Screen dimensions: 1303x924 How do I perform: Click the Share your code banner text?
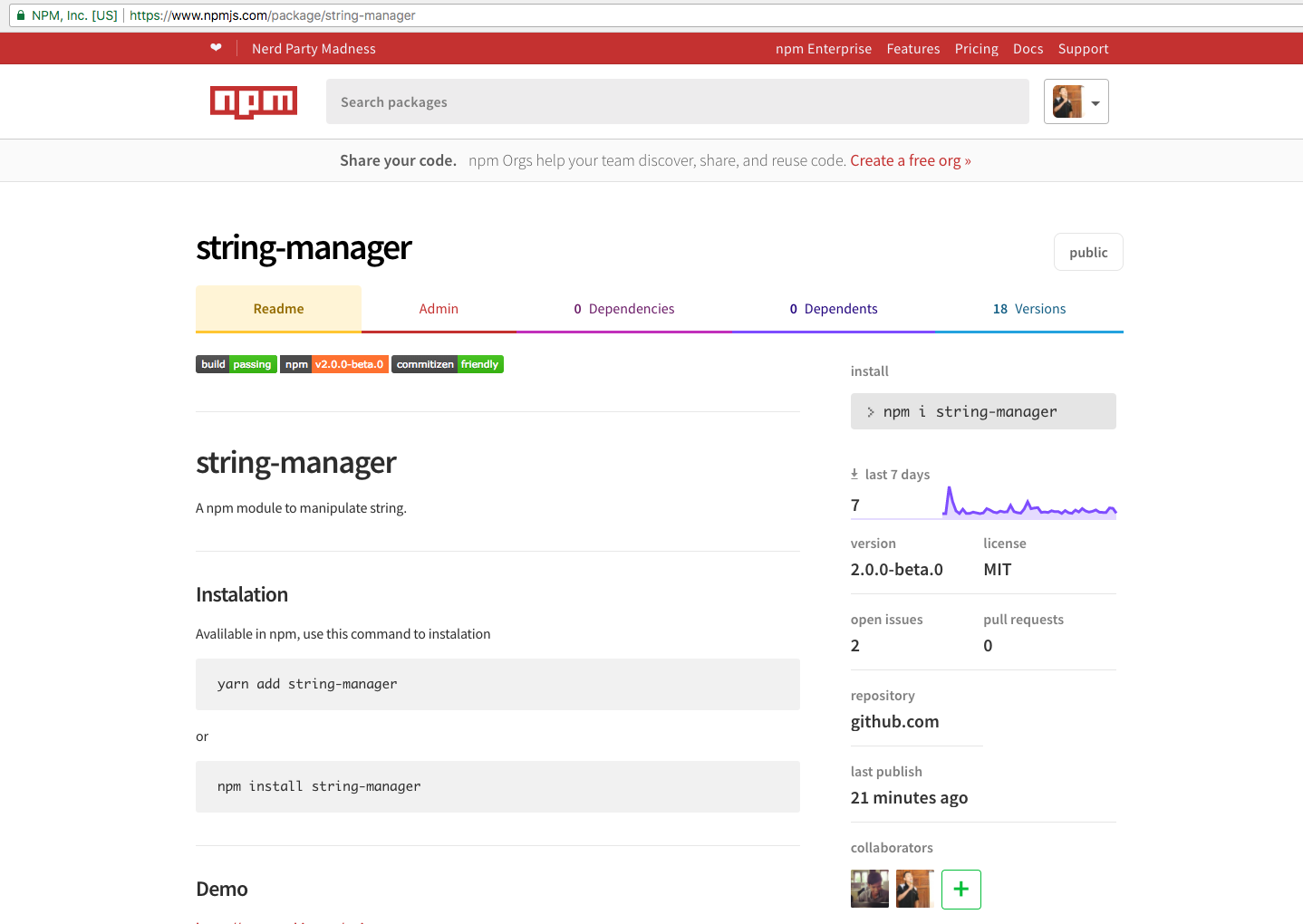point(398,160)
